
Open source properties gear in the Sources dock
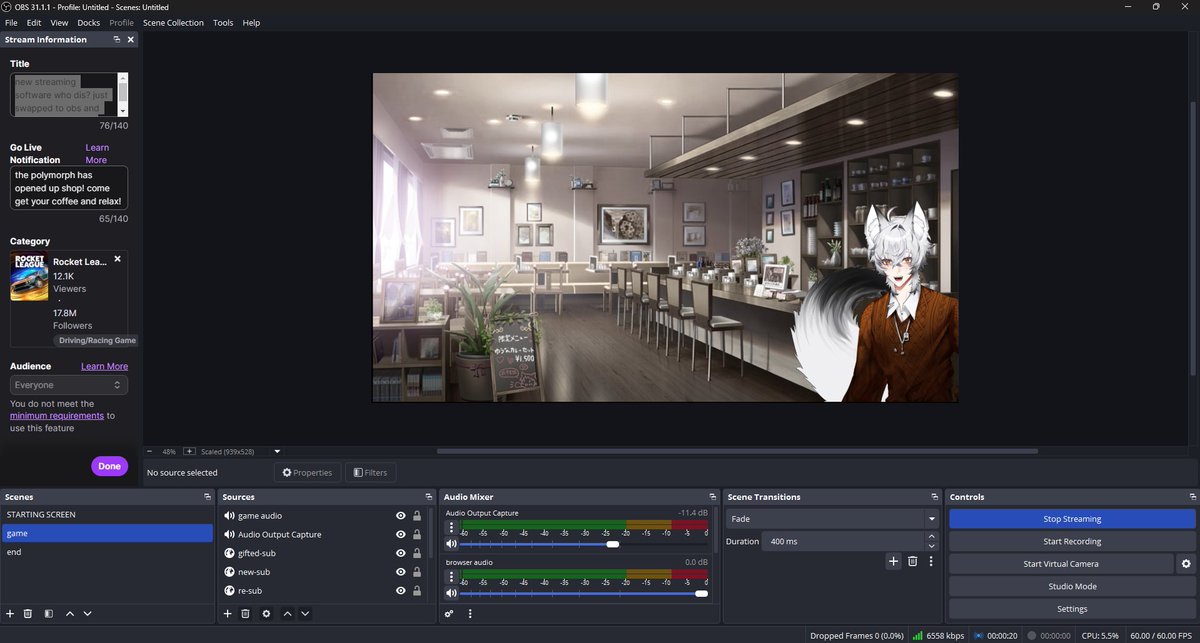(266, 613)
